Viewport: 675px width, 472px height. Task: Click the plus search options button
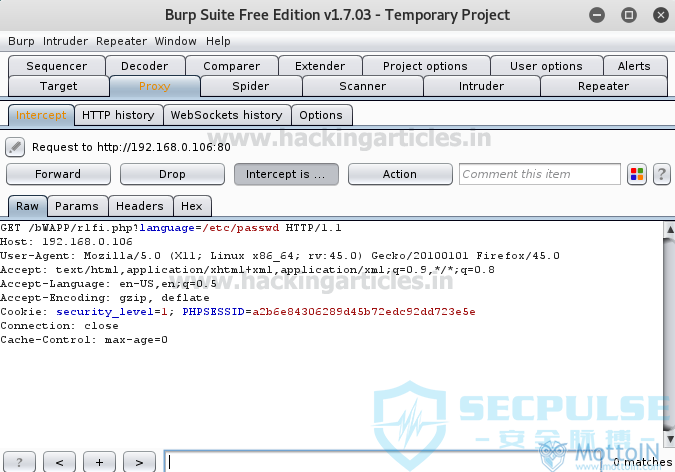point(99,462)
